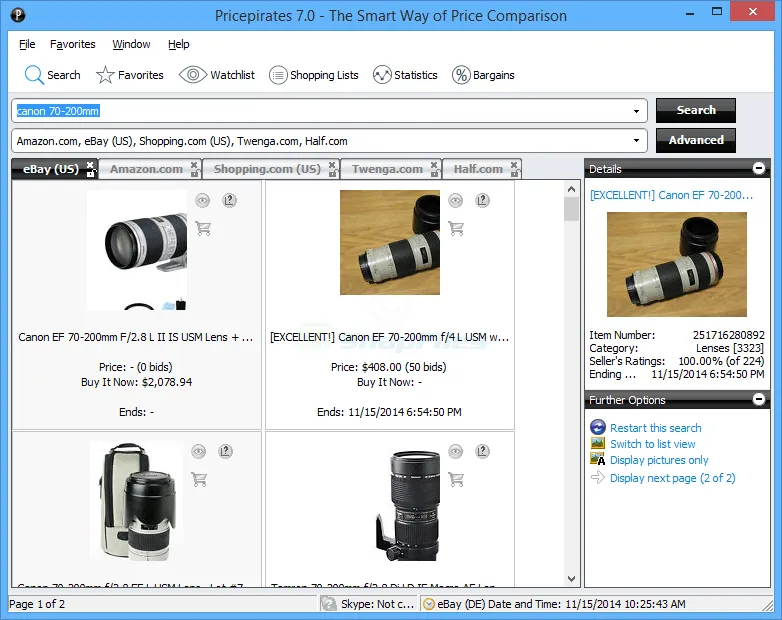Image resolution: width=782 pixels, height=620 pixels.
Task: Switch to the Twenga.com tab
Action: (x=387, y=169)
